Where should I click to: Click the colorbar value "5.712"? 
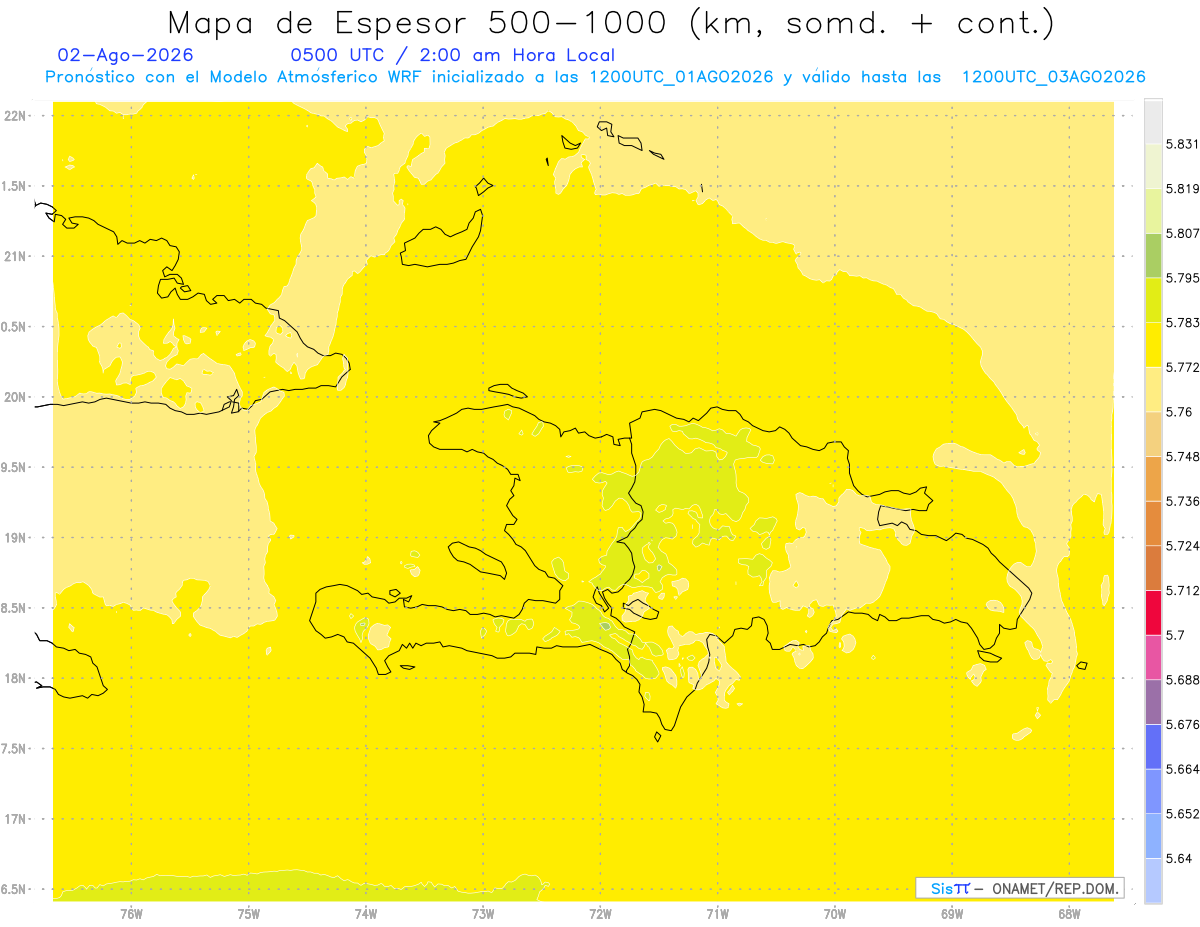(1183, 591)
